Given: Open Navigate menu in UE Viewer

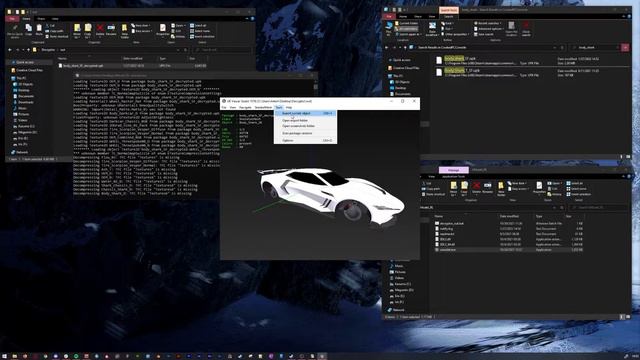Looking at the screenshot, I should (x=245, y=107).
